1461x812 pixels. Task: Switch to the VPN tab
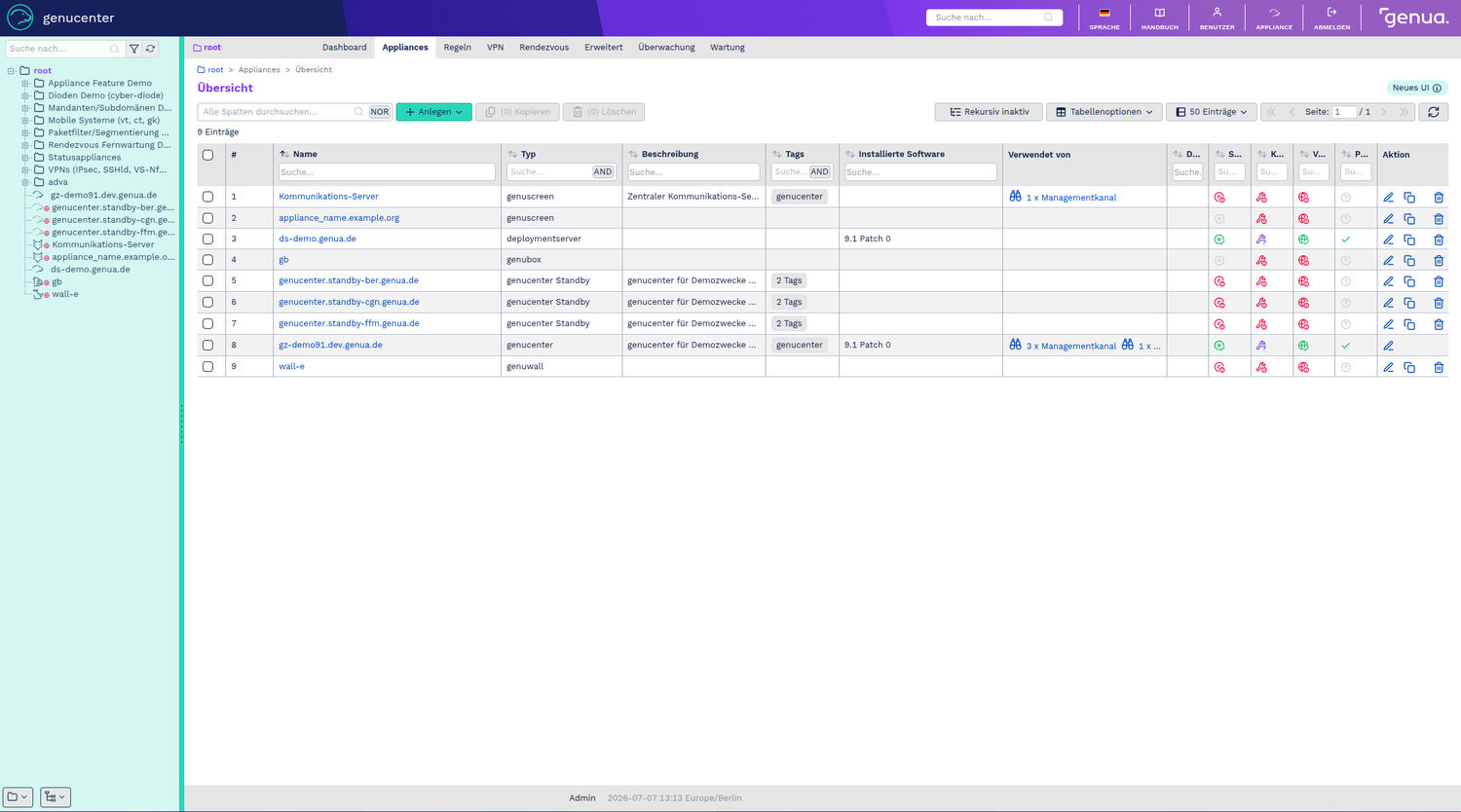click(x=495, y=47)
